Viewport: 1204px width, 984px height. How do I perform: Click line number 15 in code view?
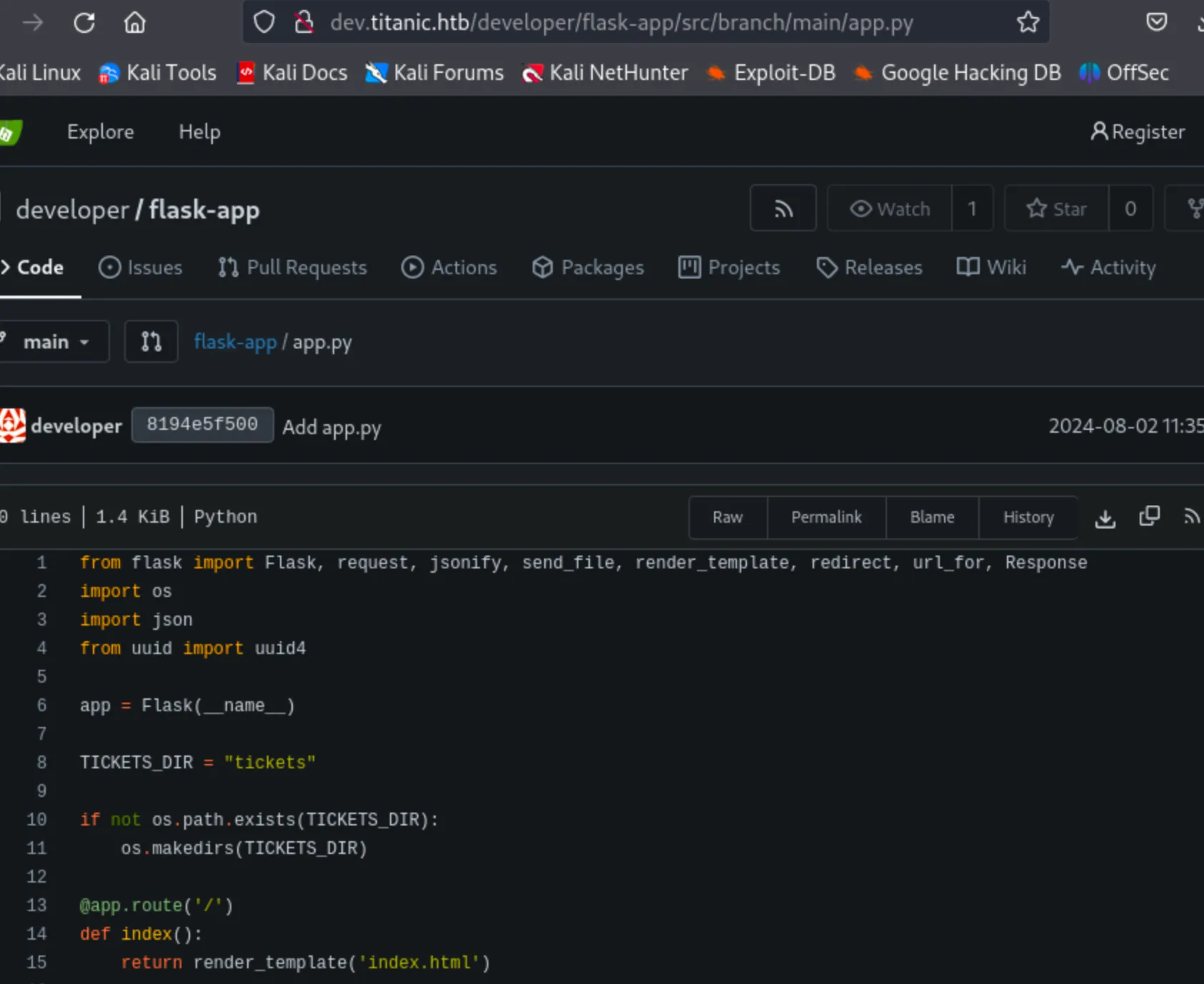point(36,963)
